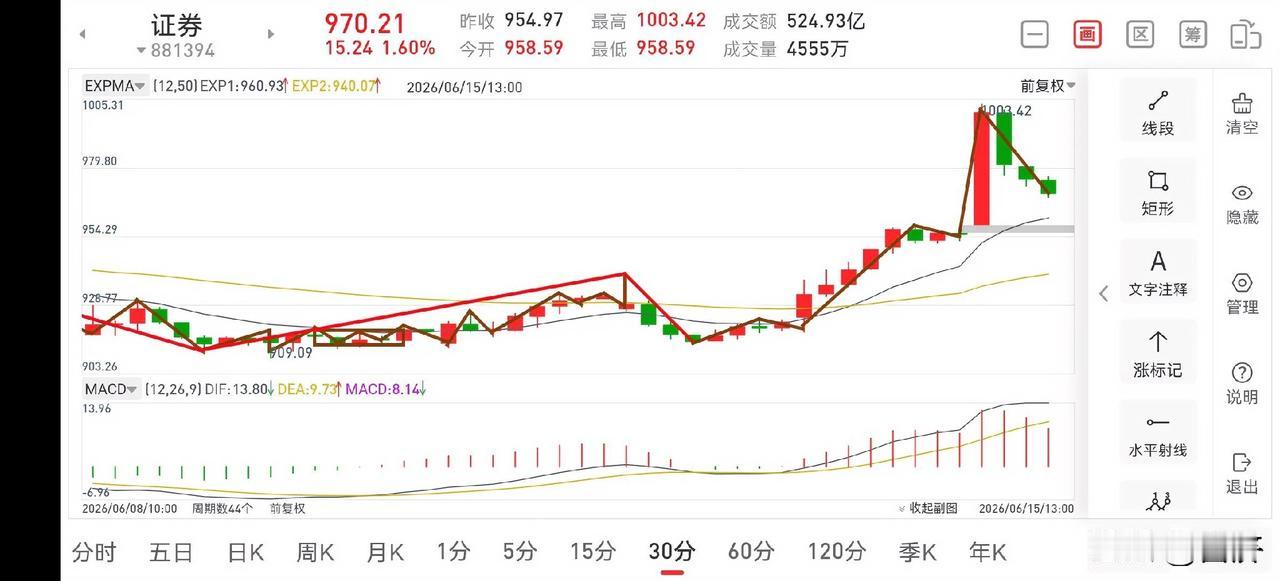Clear all drawings with 清空
Image resolution: width=1280 pixels, height=581 pixels.
tap(1242, 114)
